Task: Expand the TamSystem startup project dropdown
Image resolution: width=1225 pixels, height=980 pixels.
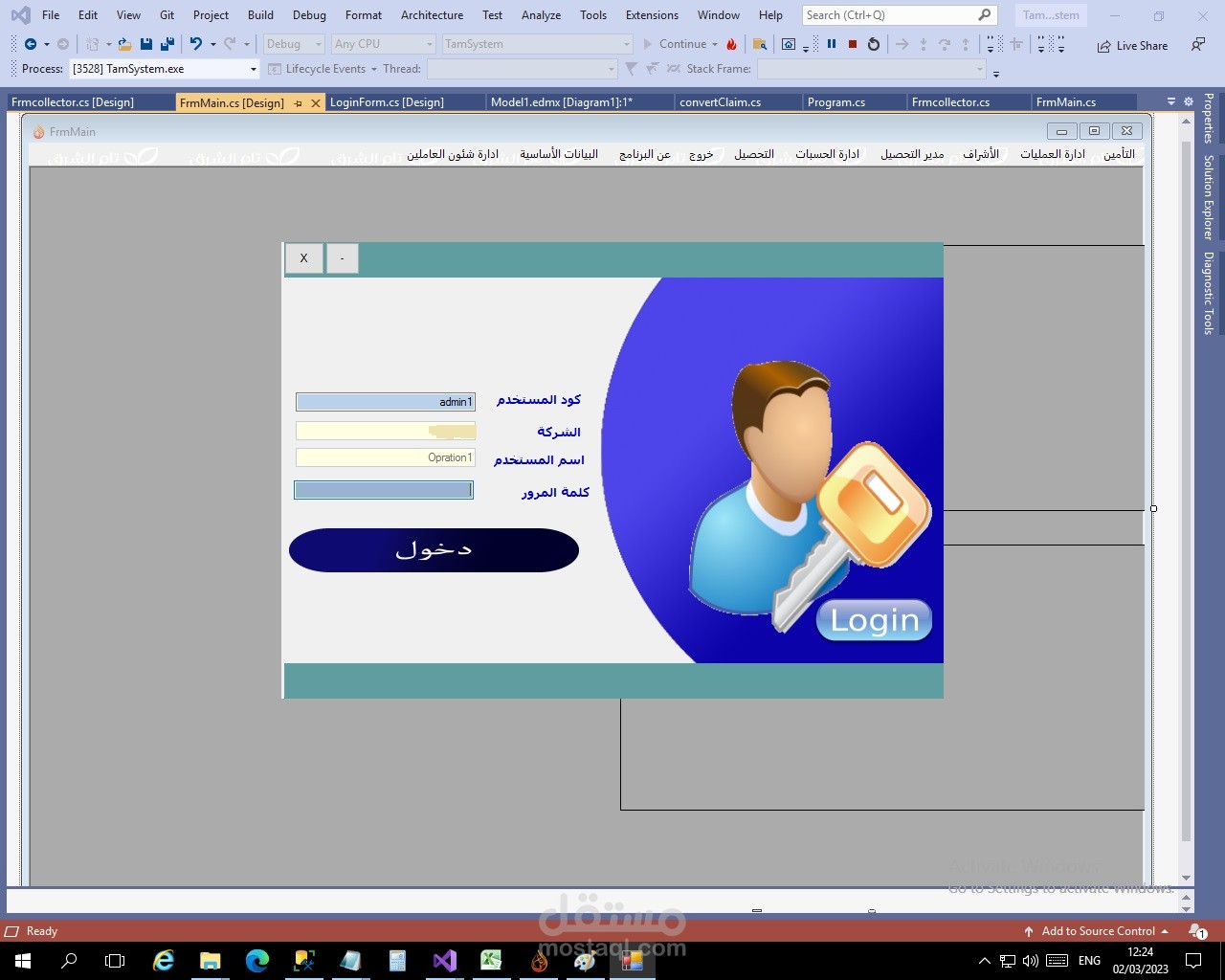Action: (x=627, y=44)
